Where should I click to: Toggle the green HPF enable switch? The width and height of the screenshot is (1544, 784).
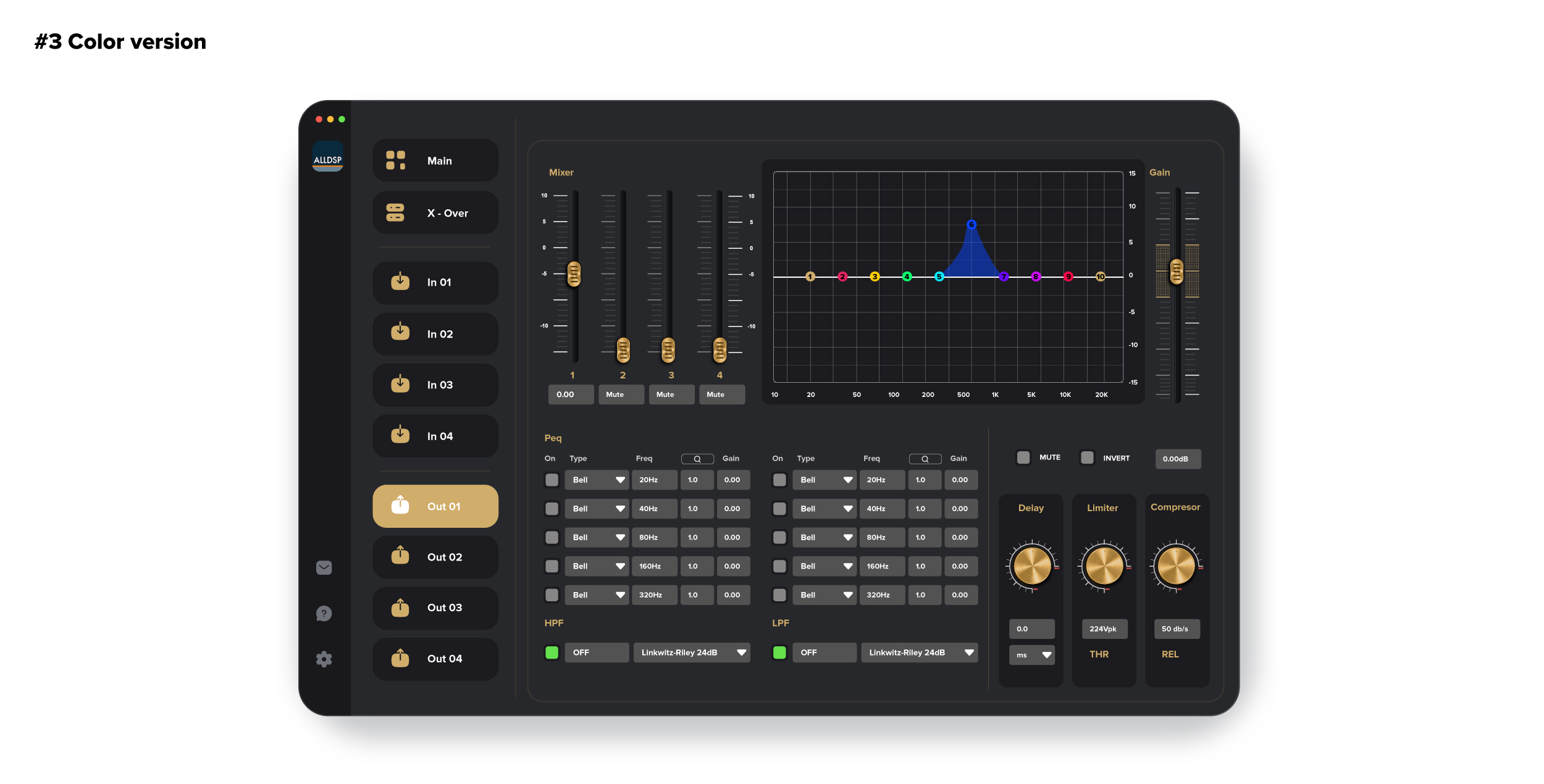coord(552,653)
